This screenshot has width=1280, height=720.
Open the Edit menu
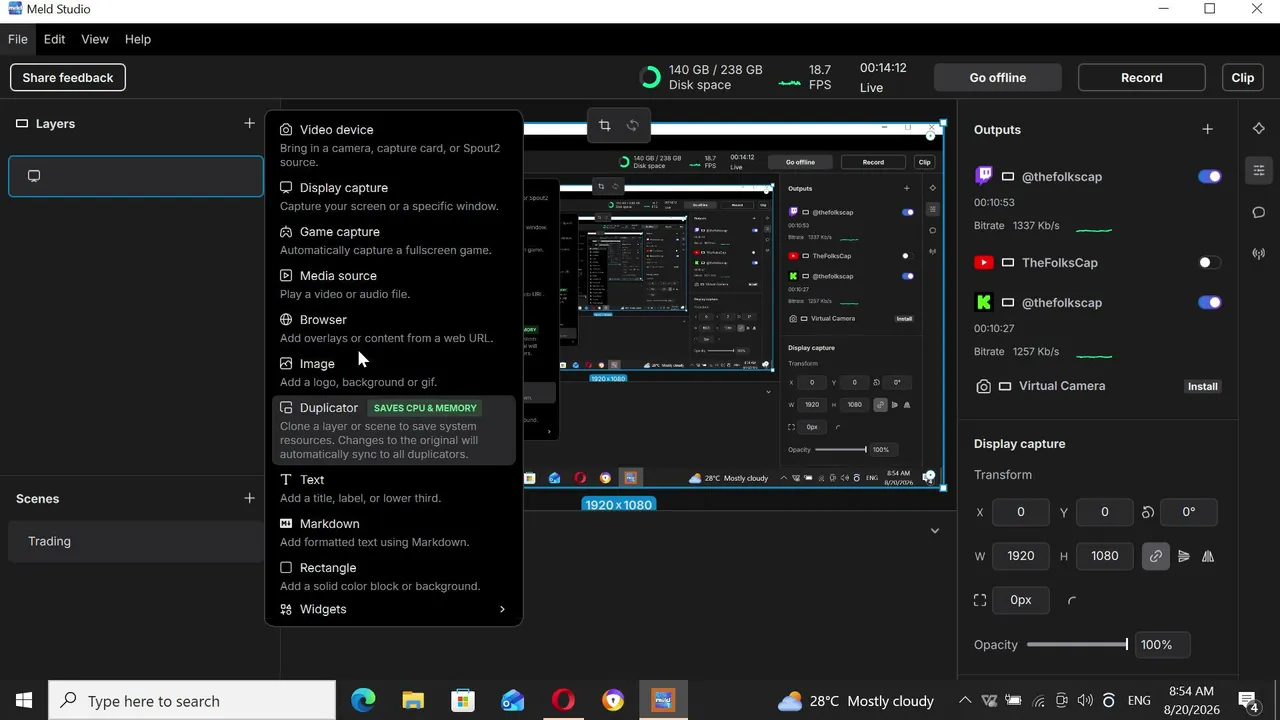point(54,39)
